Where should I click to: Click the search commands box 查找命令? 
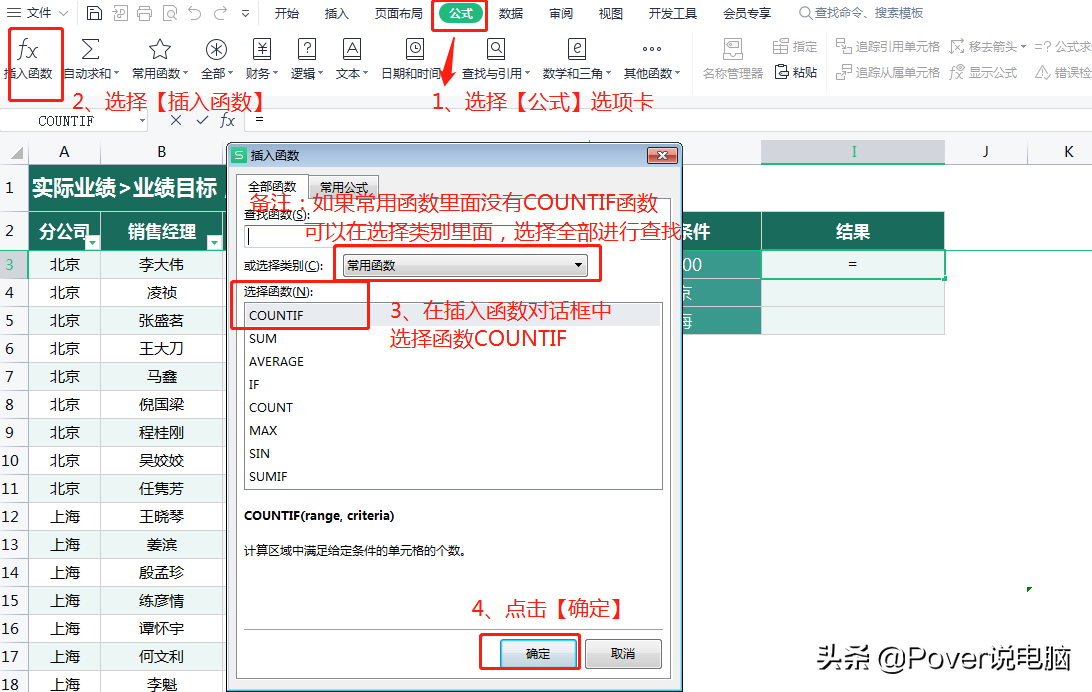tap(861, 13)
